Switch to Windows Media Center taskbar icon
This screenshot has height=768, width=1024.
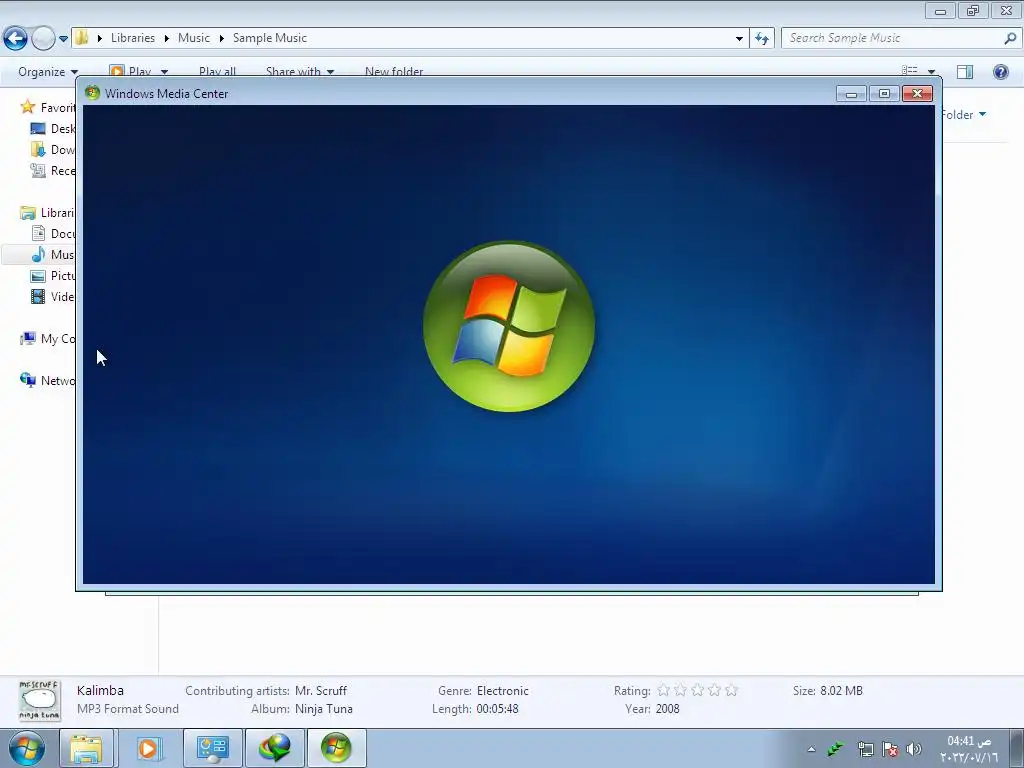point(336,748)
